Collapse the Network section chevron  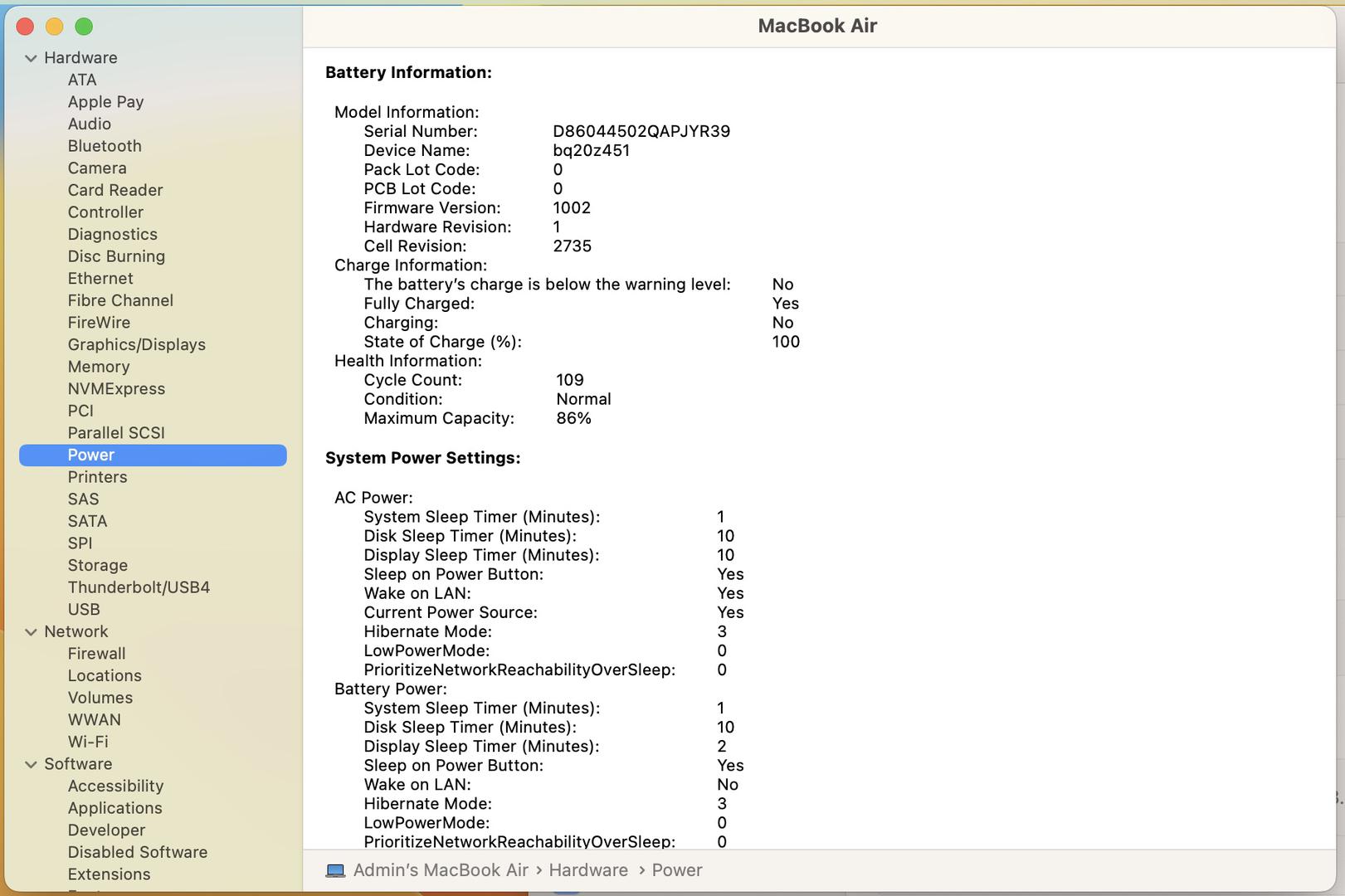pos(31,632)
